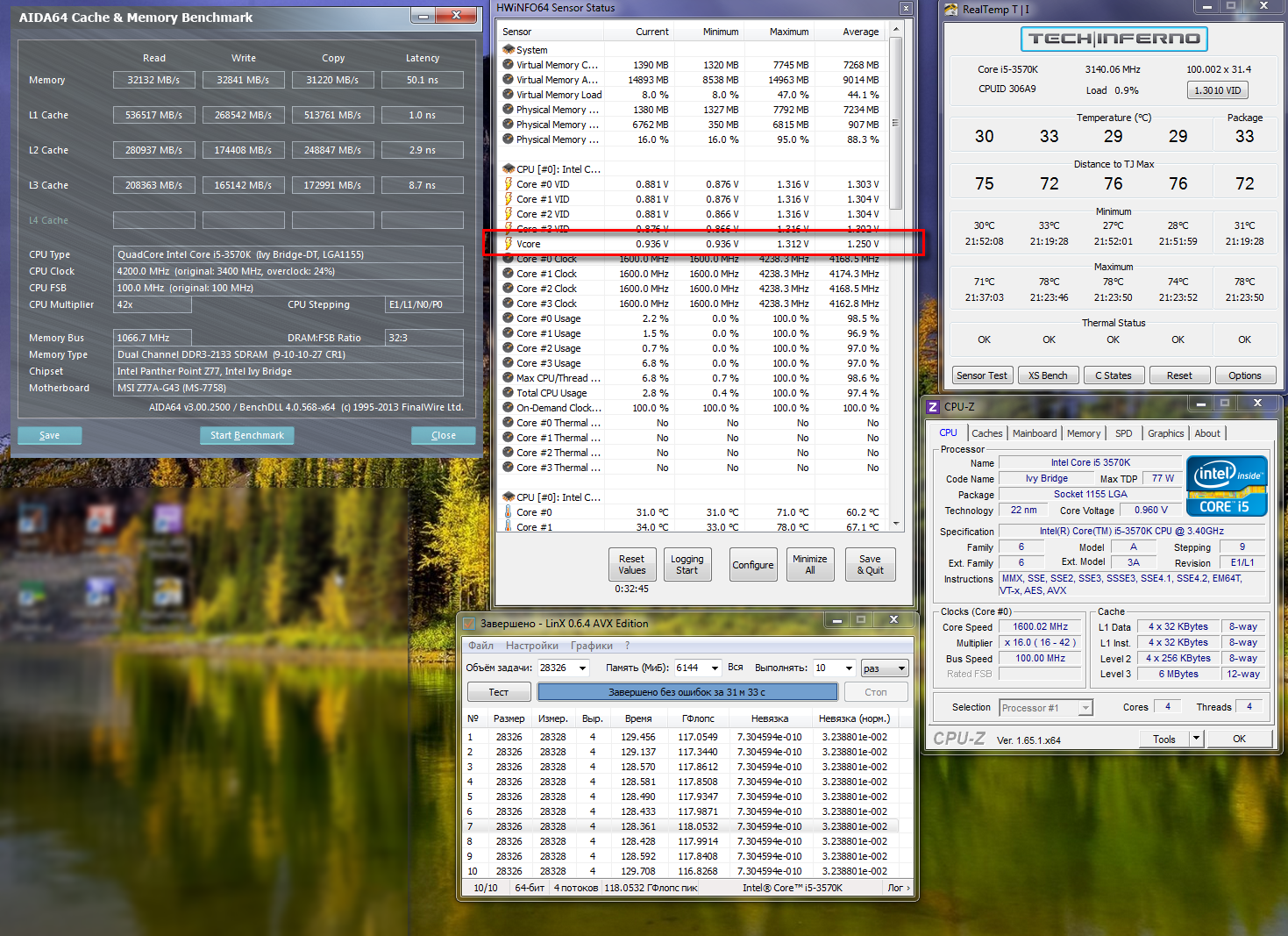The width and height of the screenshot is (1288, 936).
Task: Select the Vcore lightning bolt sensor icon
Action: tap(508, 244)
